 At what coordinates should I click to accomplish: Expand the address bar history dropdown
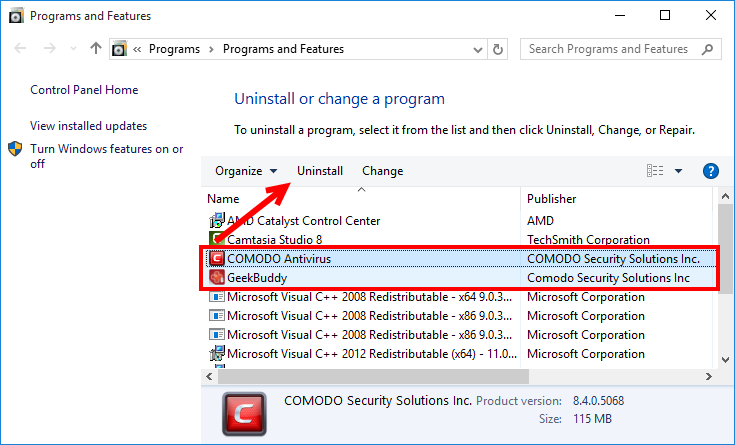tap(478, 50)
